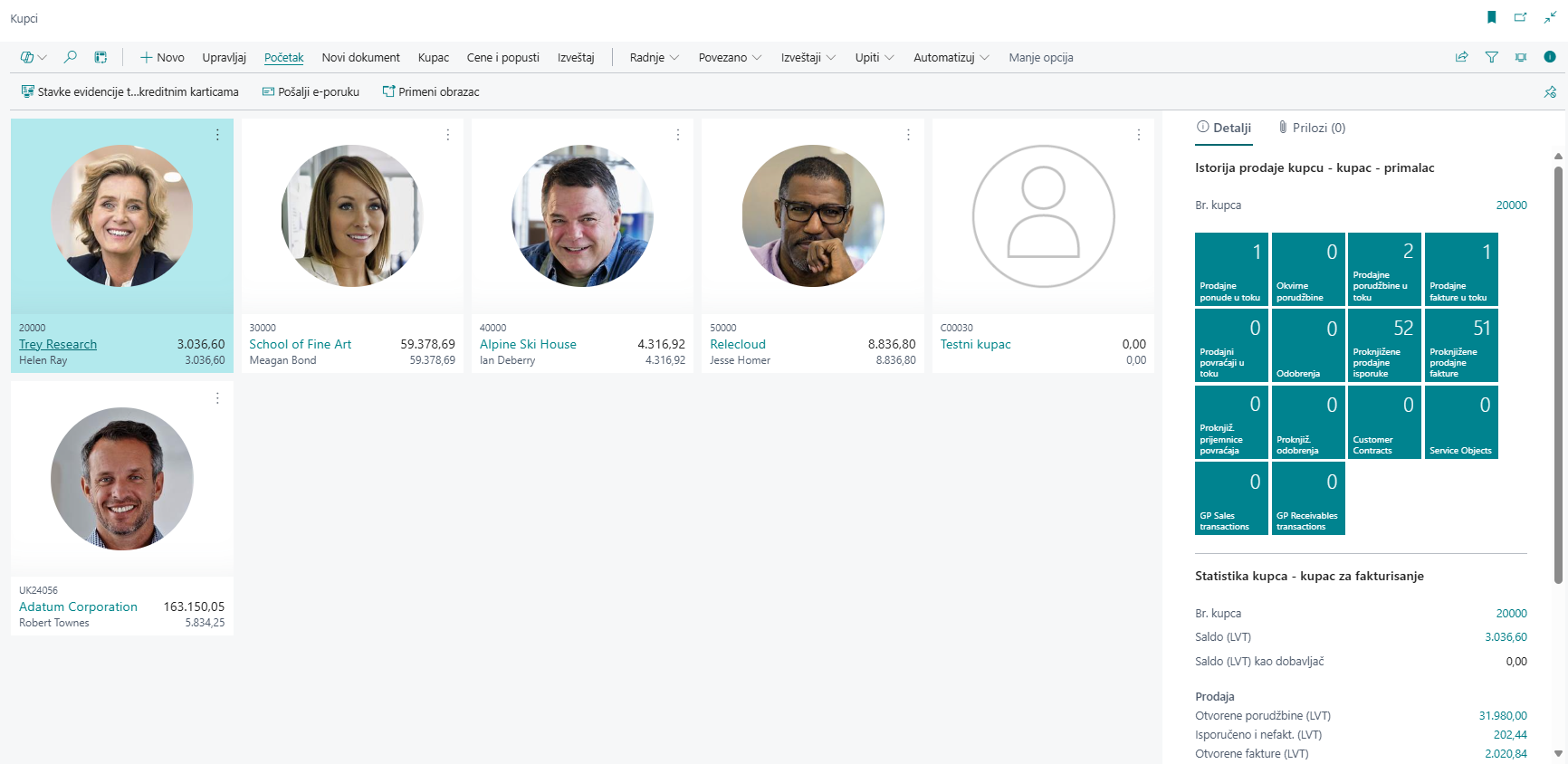
Task: Click the Pošalji e-poruku action
Action: coord(311,91)
